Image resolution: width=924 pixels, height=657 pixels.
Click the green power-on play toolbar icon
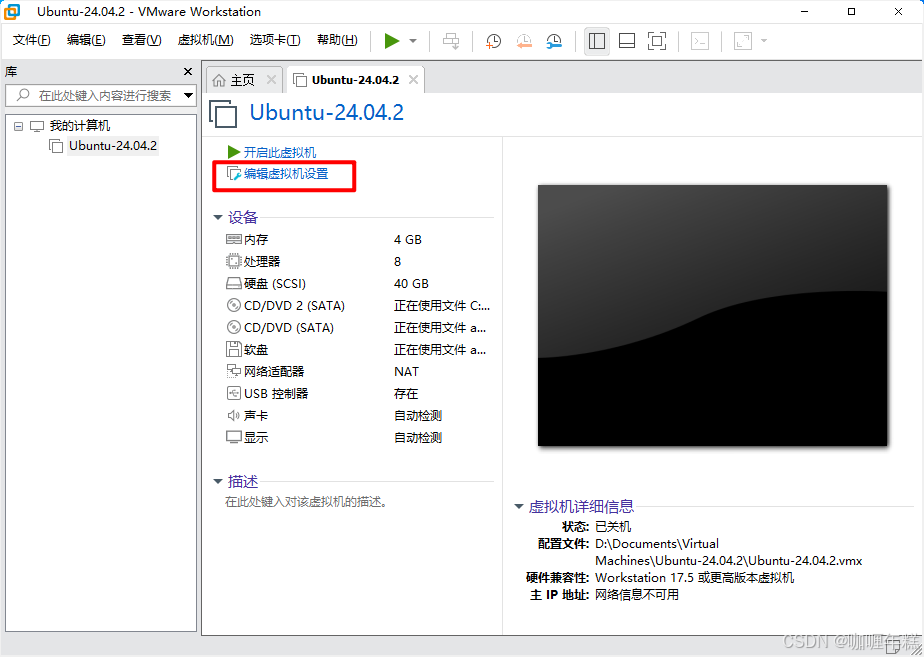click(x=391, y=41)
